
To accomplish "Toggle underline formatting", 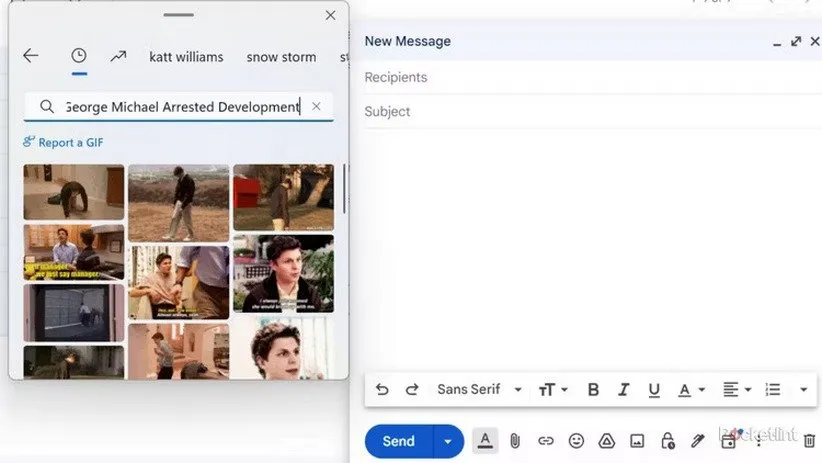I will tap(654, 390).
